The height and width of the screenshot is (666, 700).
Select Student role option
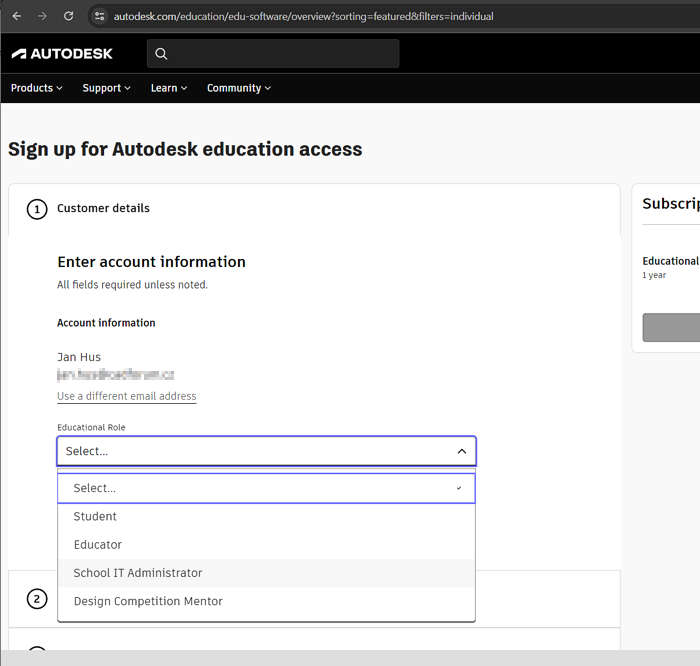point(267,516)
